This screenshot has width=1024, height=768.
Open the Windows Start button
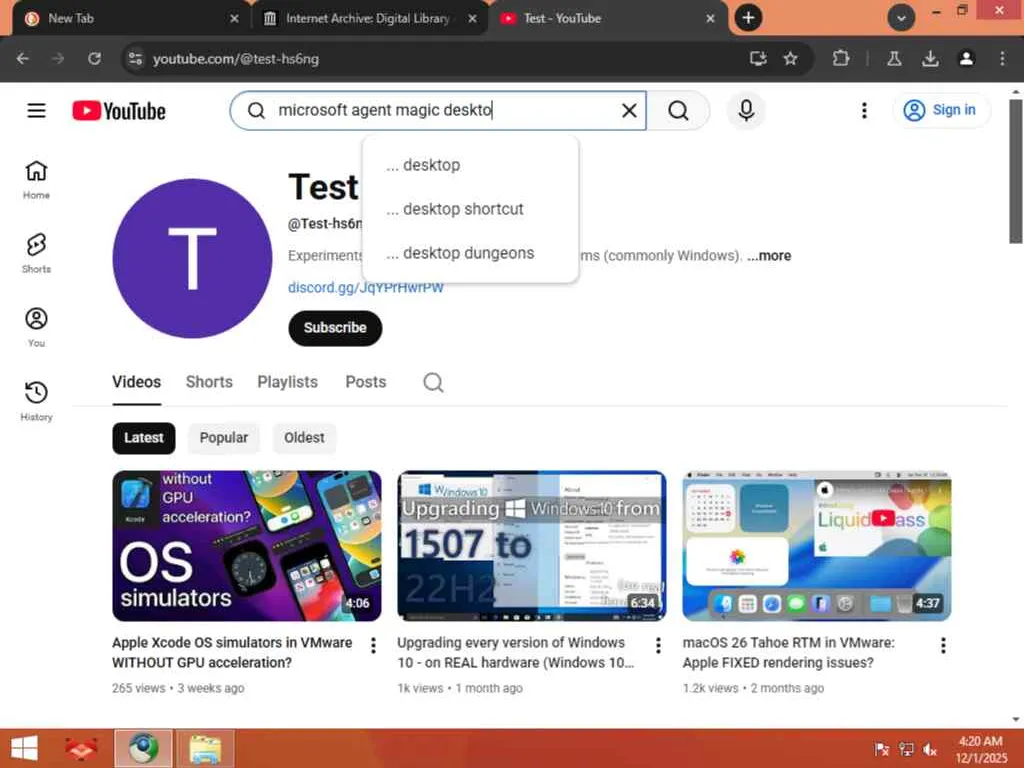coord(25,748)
